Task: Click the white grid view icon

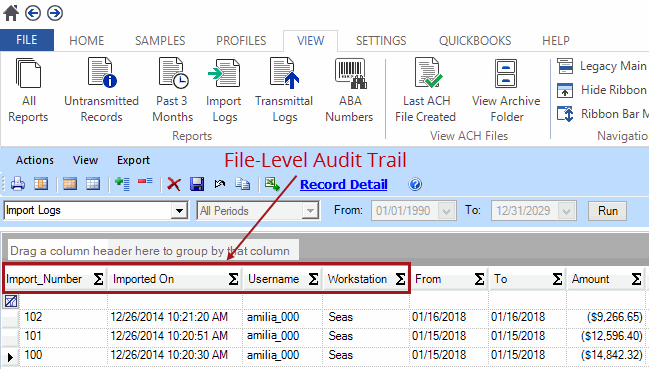Action: click(93, 184)
